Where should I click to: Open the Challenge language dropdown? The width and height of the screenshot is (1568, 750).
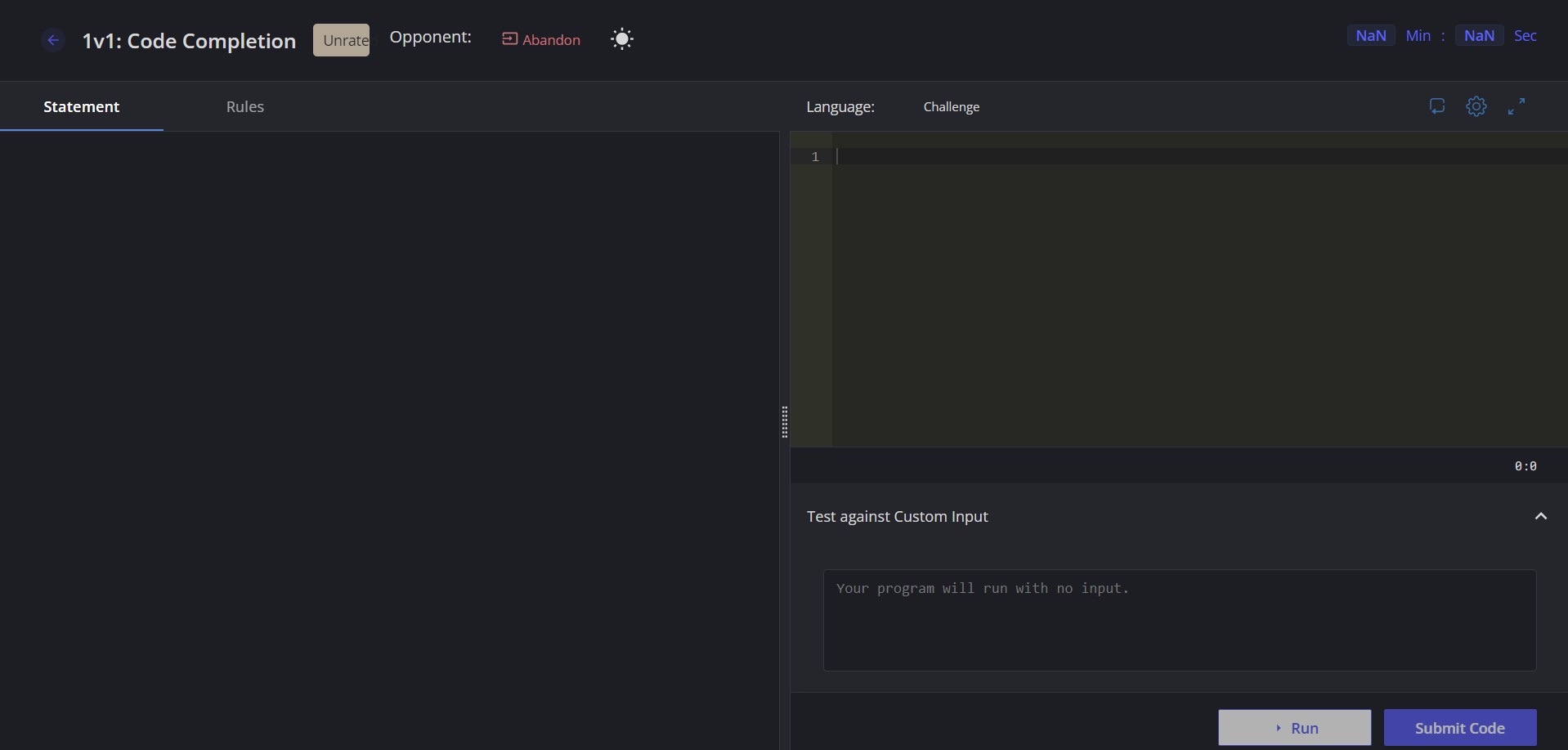(952, 106)
